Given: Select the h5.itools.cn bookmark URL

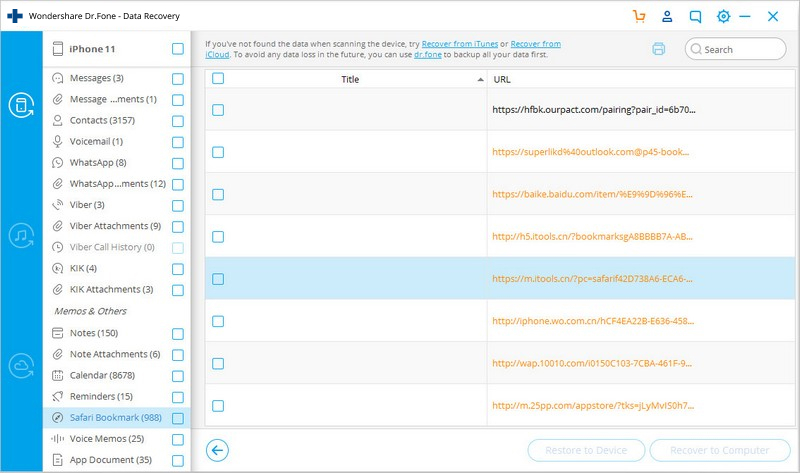Looking at the screenshot, I should [592, 237].
